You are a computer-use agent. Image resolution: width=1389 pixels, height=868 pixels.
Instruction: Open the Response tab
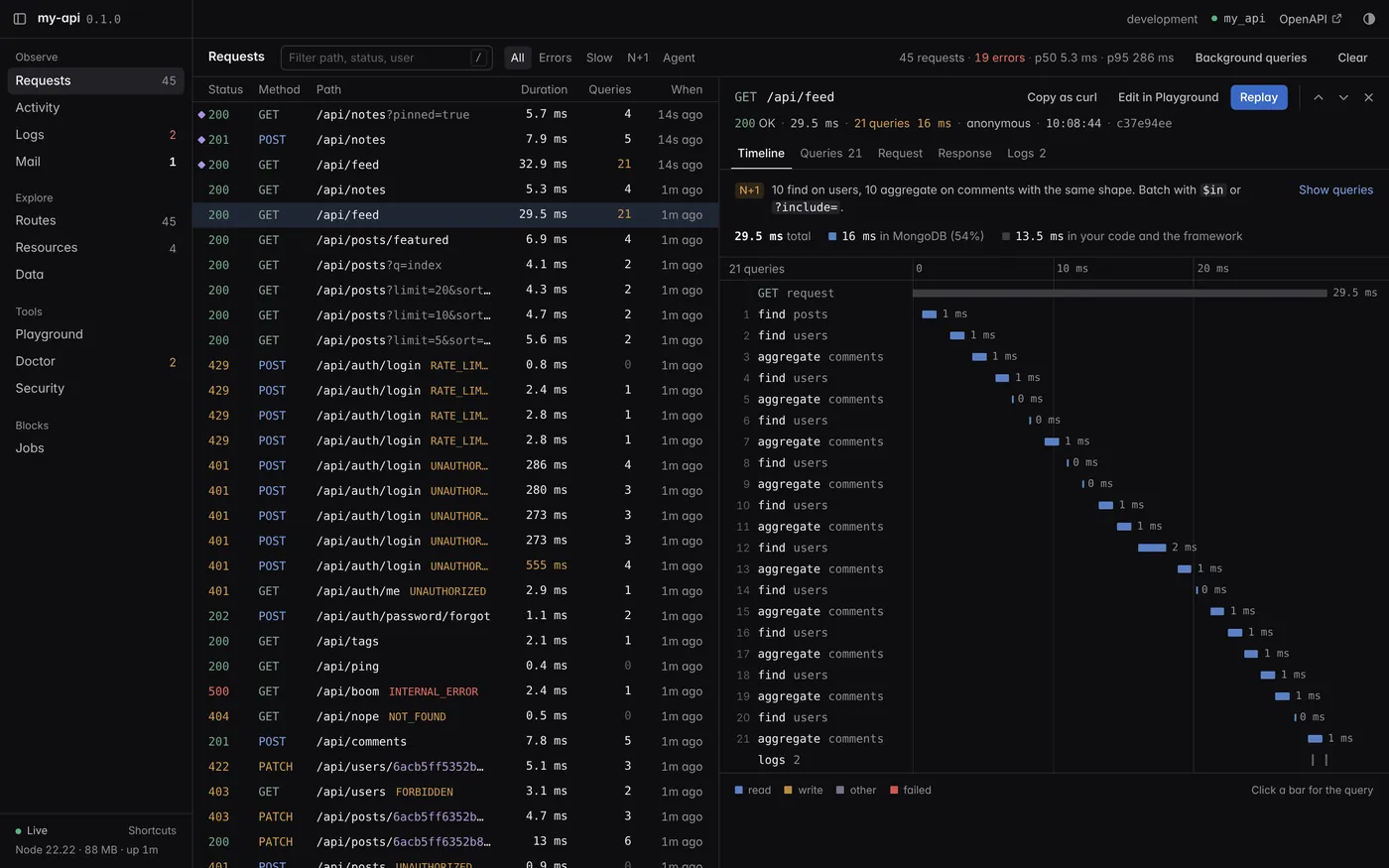964,153
